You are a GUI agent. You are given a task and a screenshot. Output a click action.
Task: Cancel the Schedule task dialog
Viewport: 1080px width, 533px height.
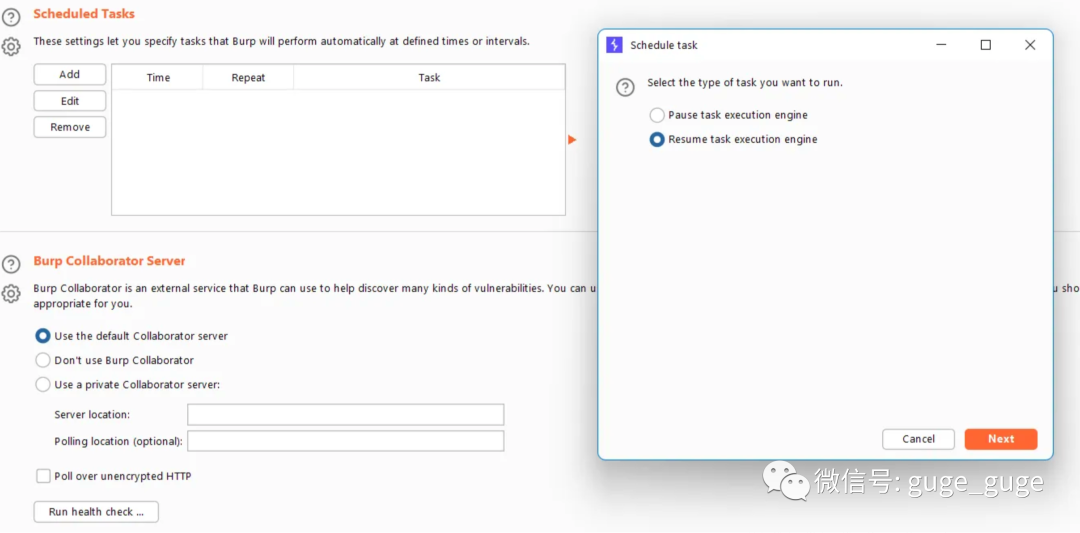[x=918, y=439]
